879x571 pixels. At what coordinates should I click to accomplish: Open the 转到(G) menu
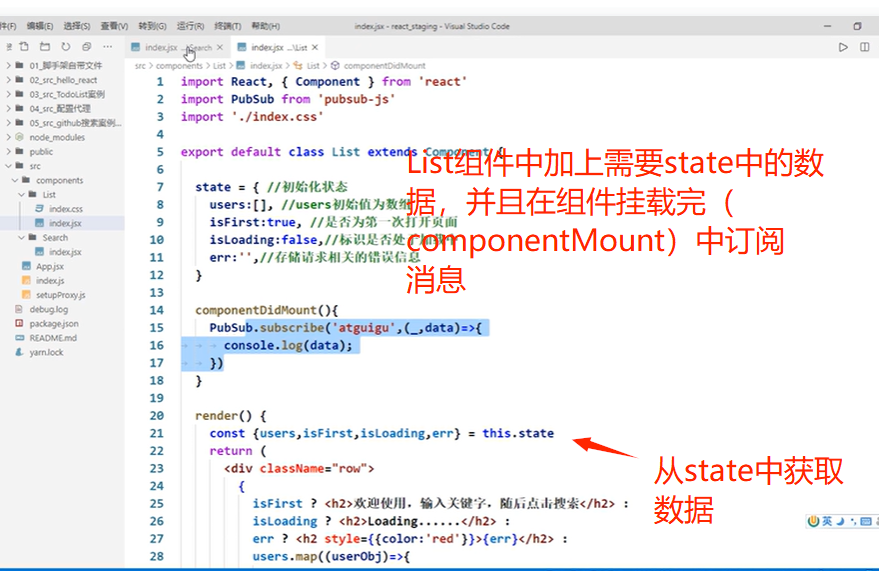pos(152,26)
